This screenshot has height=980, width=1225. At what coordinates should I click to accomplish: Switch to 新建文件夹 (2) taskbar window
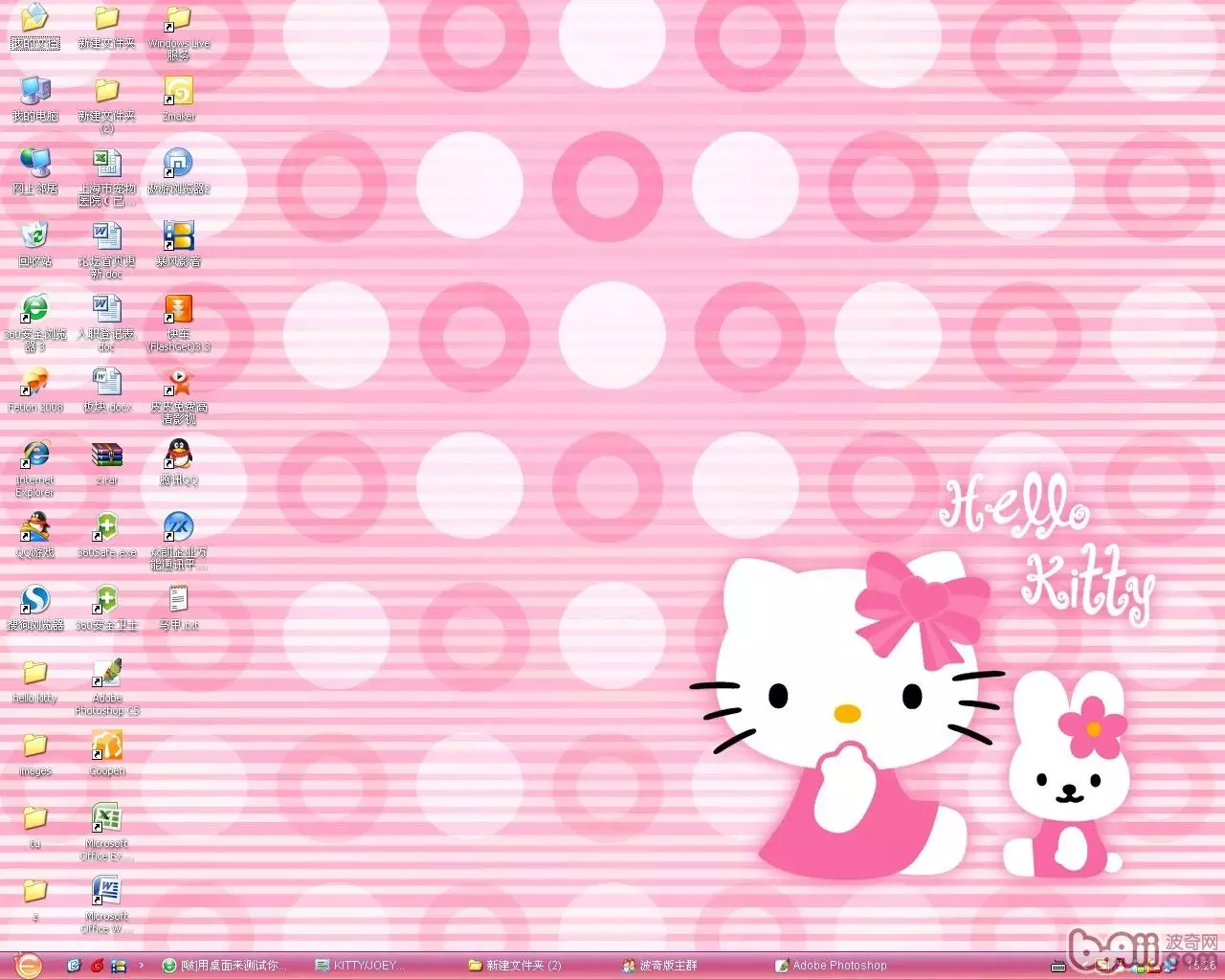coord(515,966)
